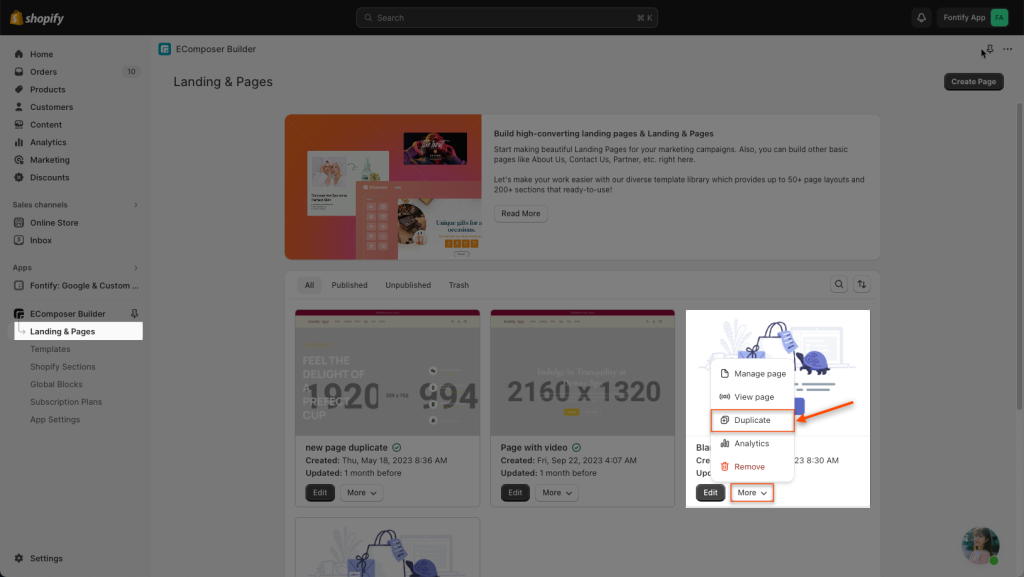Open App Settings in sidebar
This screenshot has height=577, width=1024.
pos(55,420)
